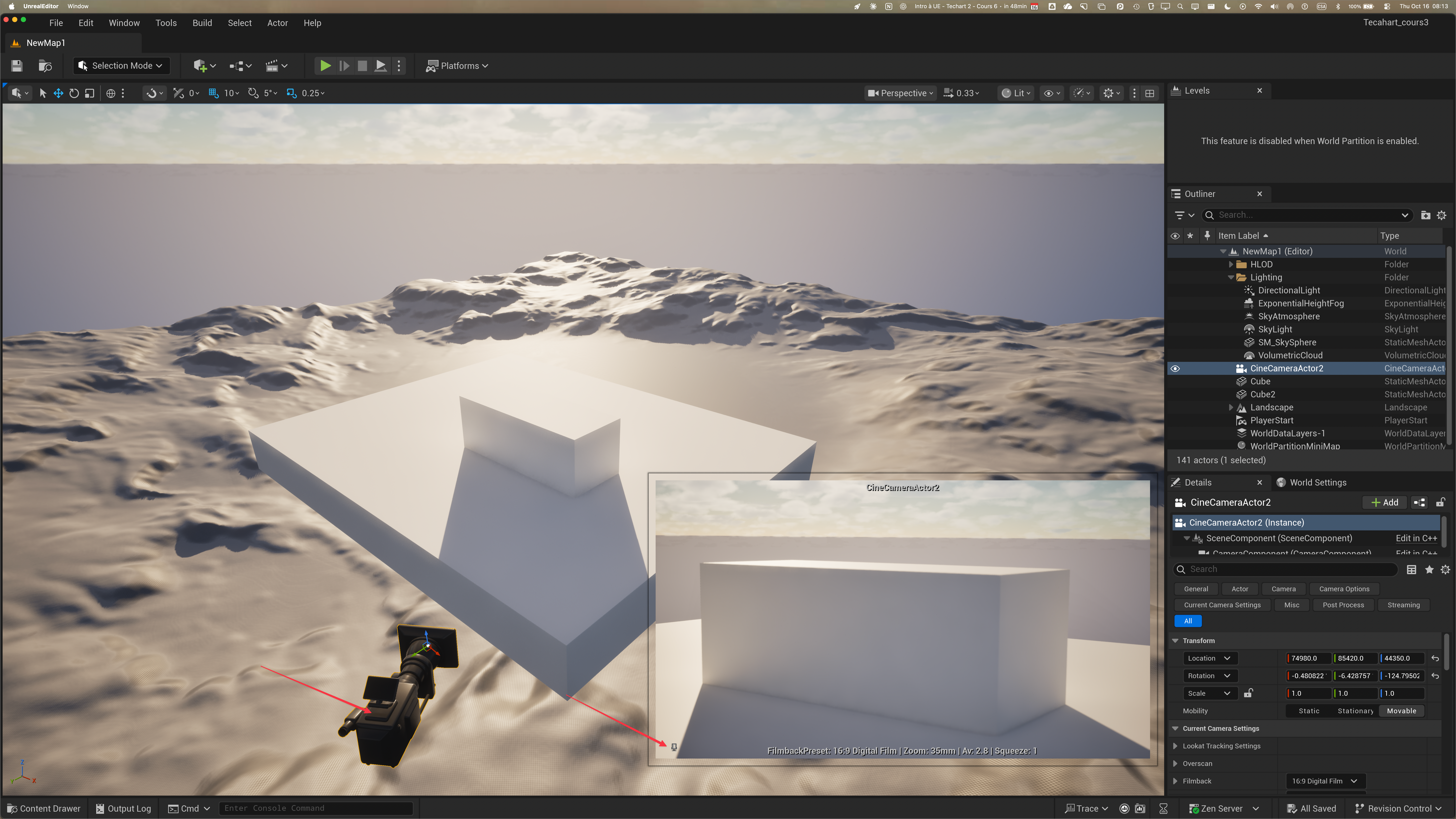
Task: Click the Details property matrix table icon
Action: [1411, 570]
